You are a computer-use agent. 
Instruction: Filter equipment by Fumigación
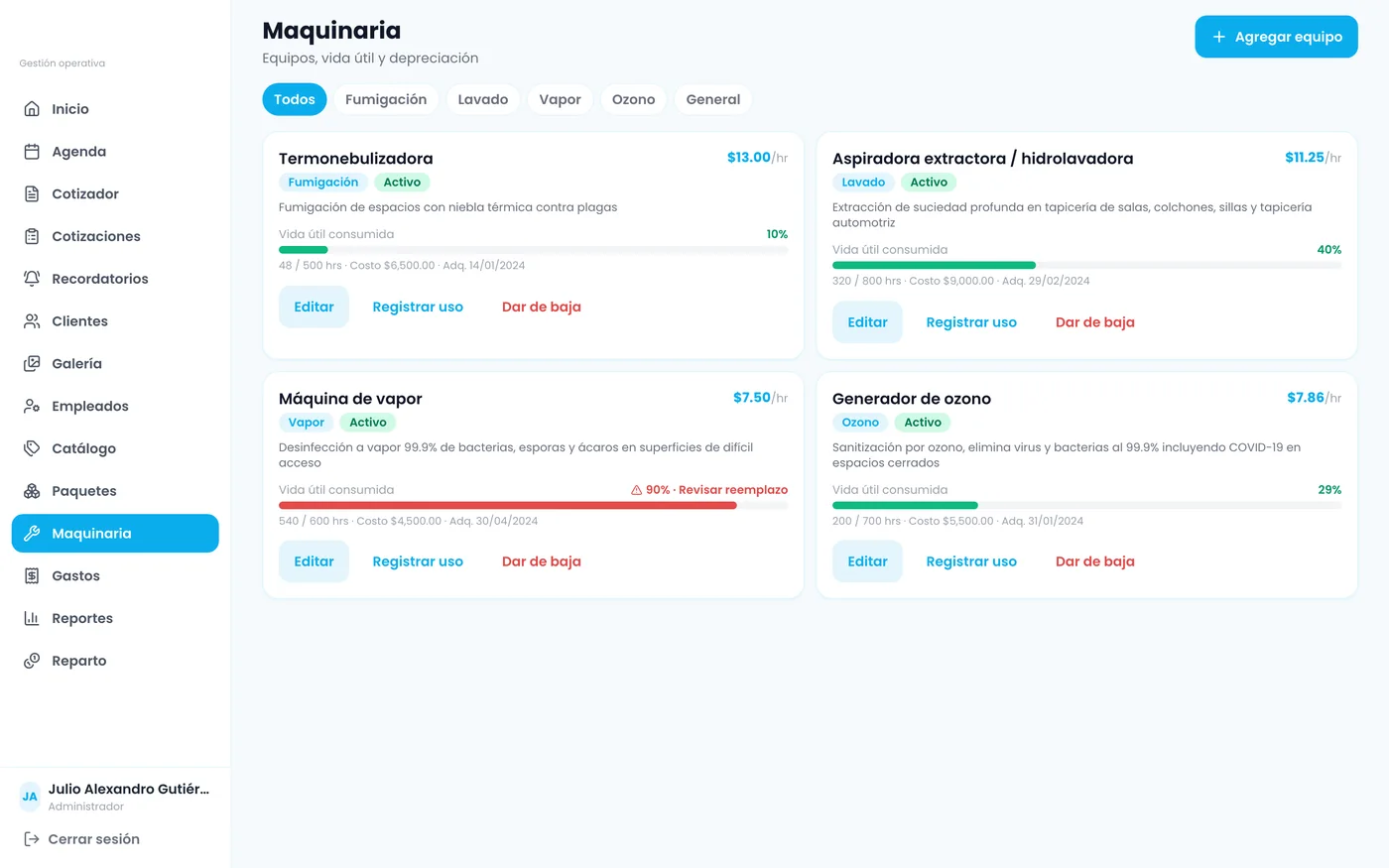[386, 99]
